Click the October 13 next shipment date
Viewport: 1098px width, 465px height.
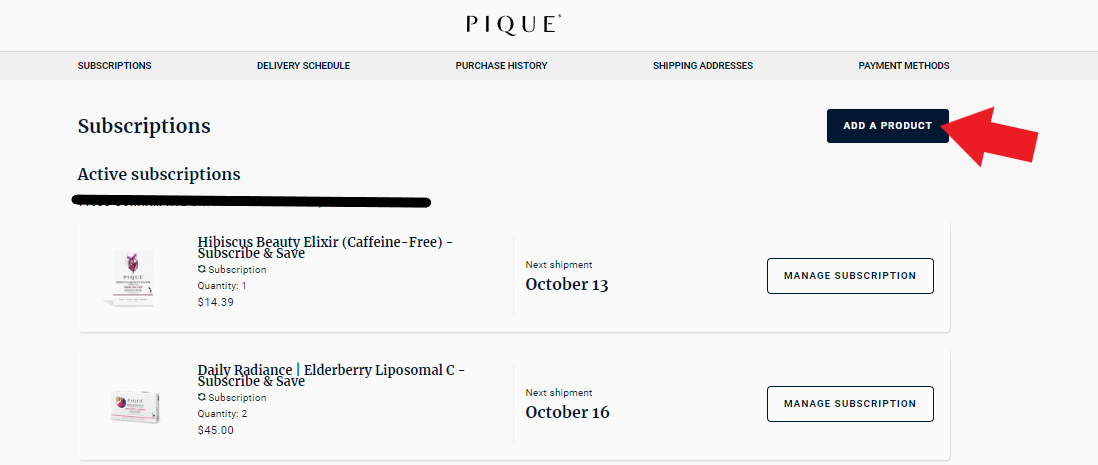coord(567,284)
